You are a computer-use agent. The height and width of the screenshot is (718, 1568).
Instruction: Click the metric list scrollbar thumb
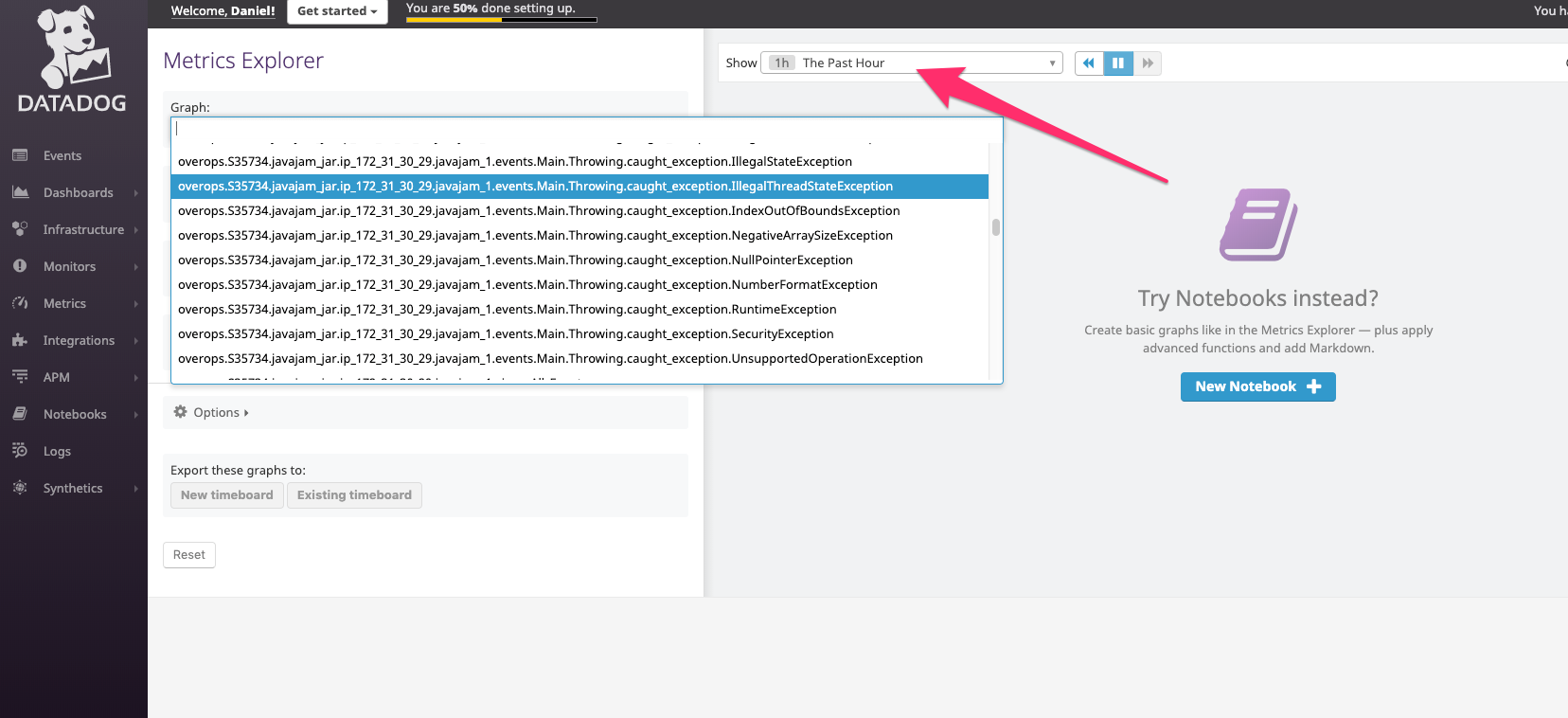click(x=996, y=227)
